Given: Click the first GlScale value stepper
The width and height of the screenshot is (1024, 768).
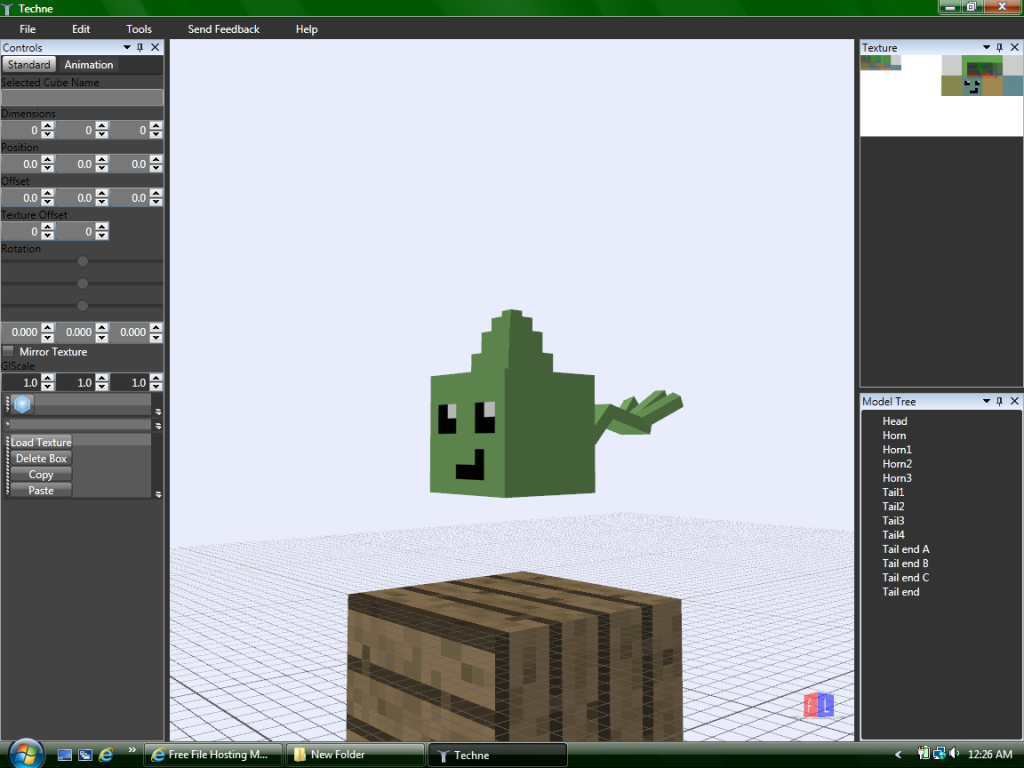Looking at the screenshot, I should (47, 383).
